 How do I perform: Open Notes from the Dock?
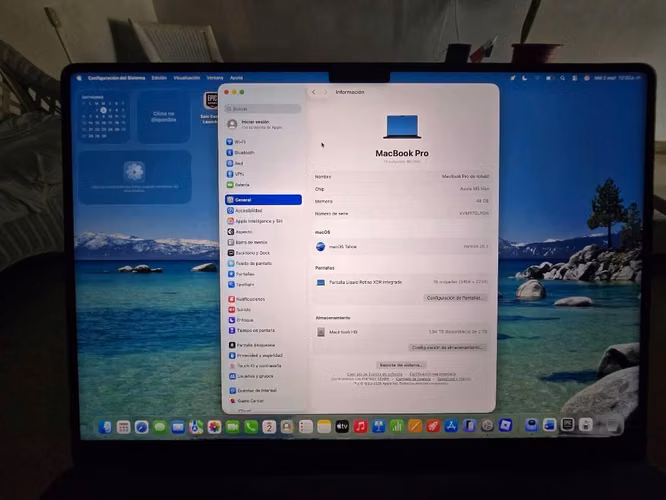click(x=324, y=427)
